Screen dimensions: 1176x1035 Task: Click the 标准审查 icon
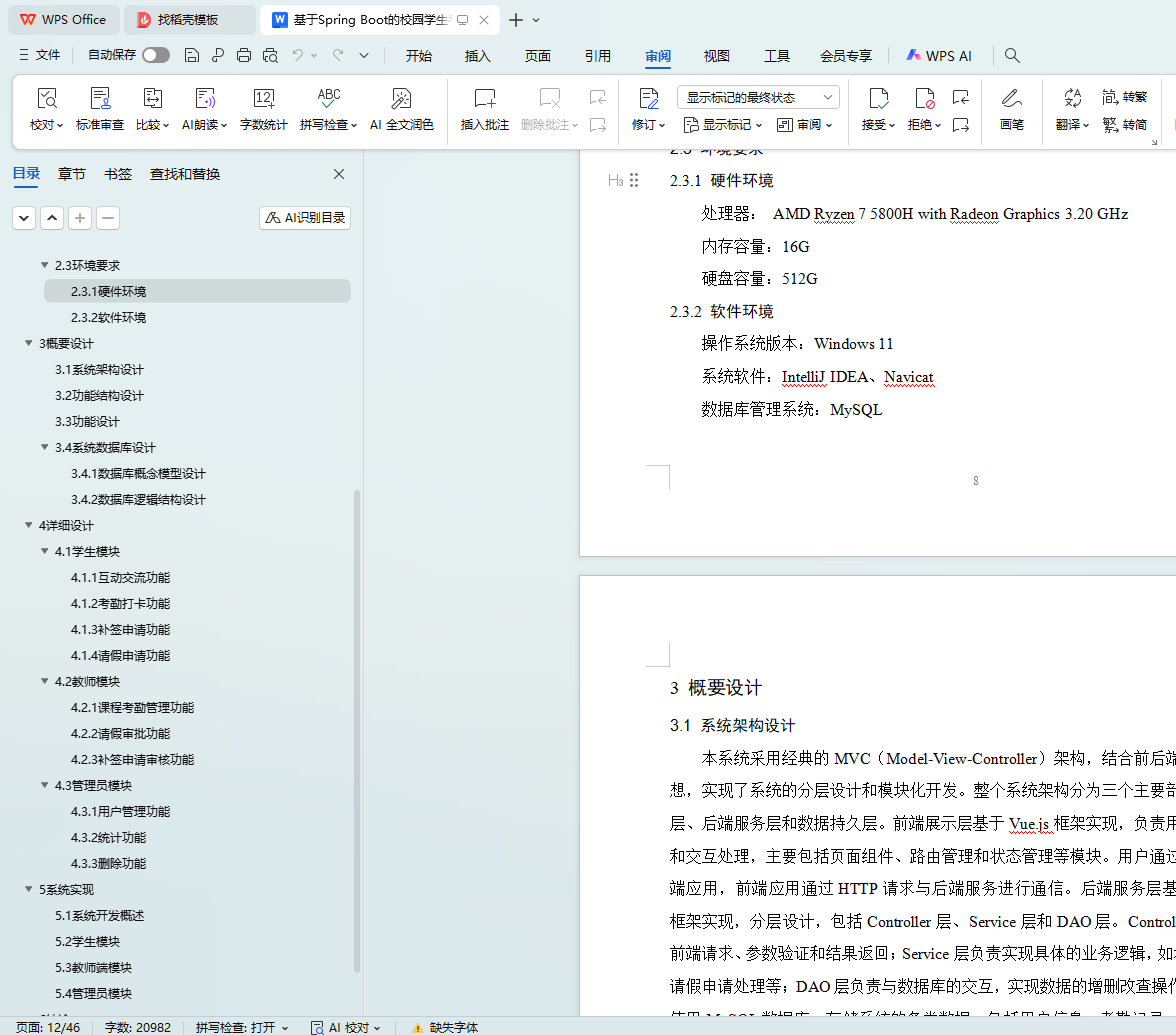click(100, 98)
